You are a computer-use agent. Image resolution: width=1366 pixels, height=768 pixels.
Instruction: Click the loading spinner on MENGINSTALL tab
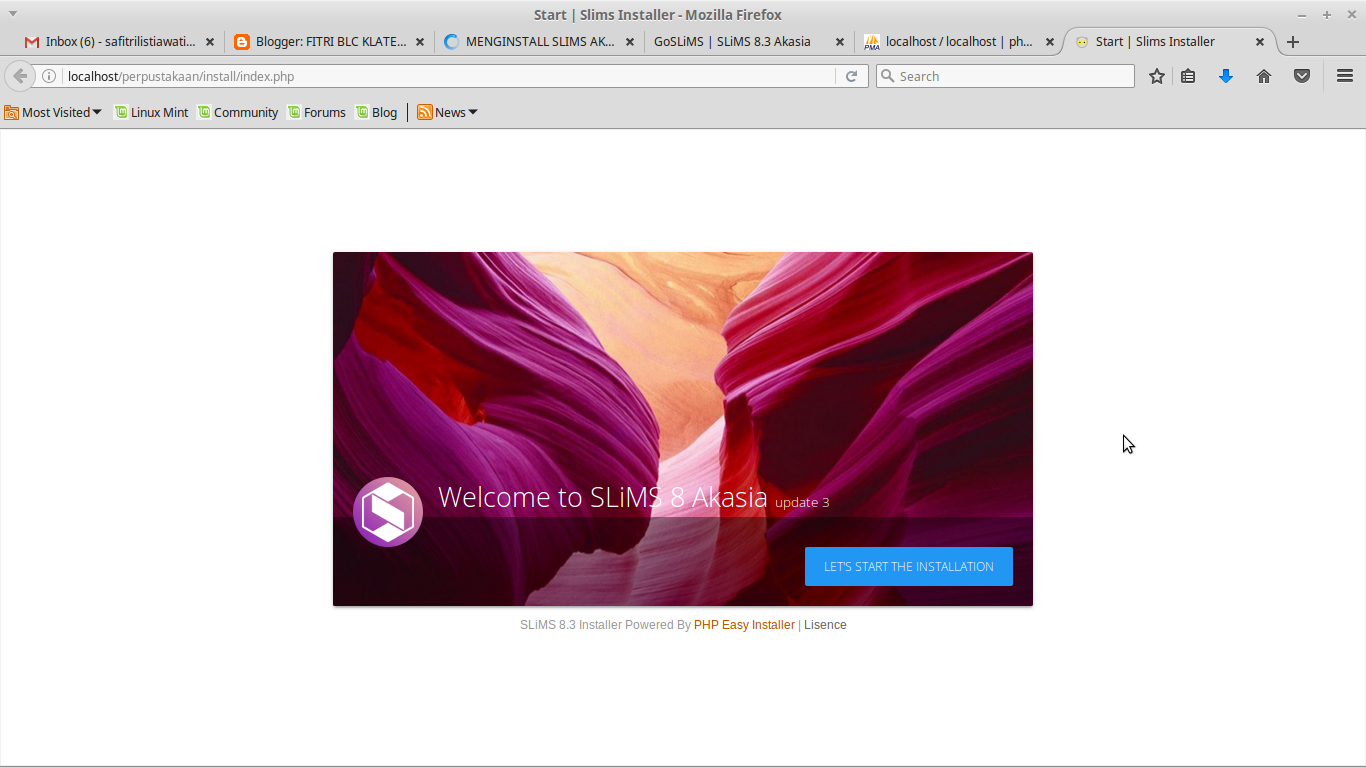pyautogui.click(x=451, y=42)
